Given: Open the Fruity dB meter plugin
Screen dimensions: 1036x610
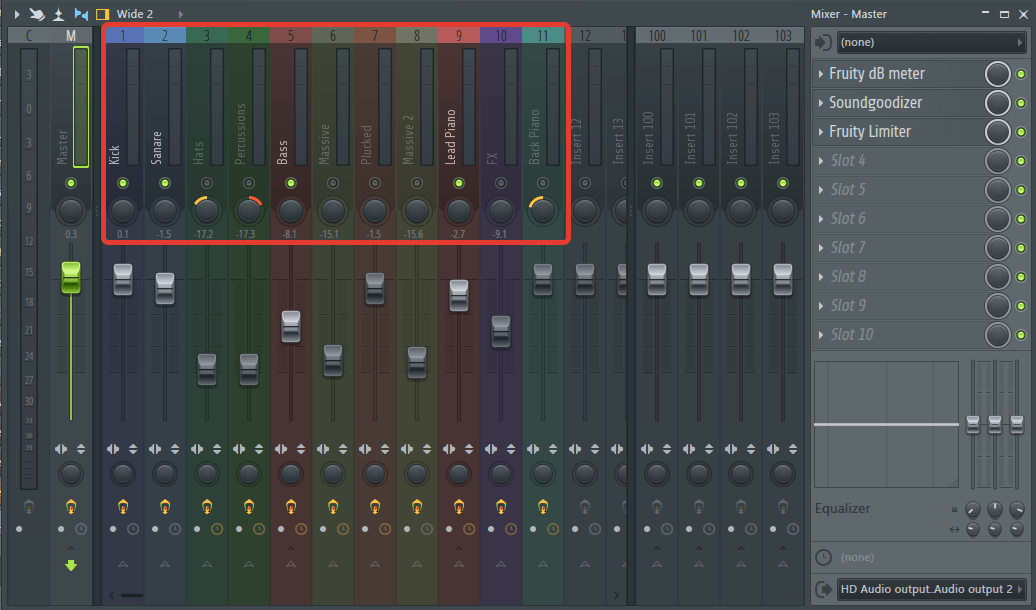Looking at the screenshot, I should 877,74.
